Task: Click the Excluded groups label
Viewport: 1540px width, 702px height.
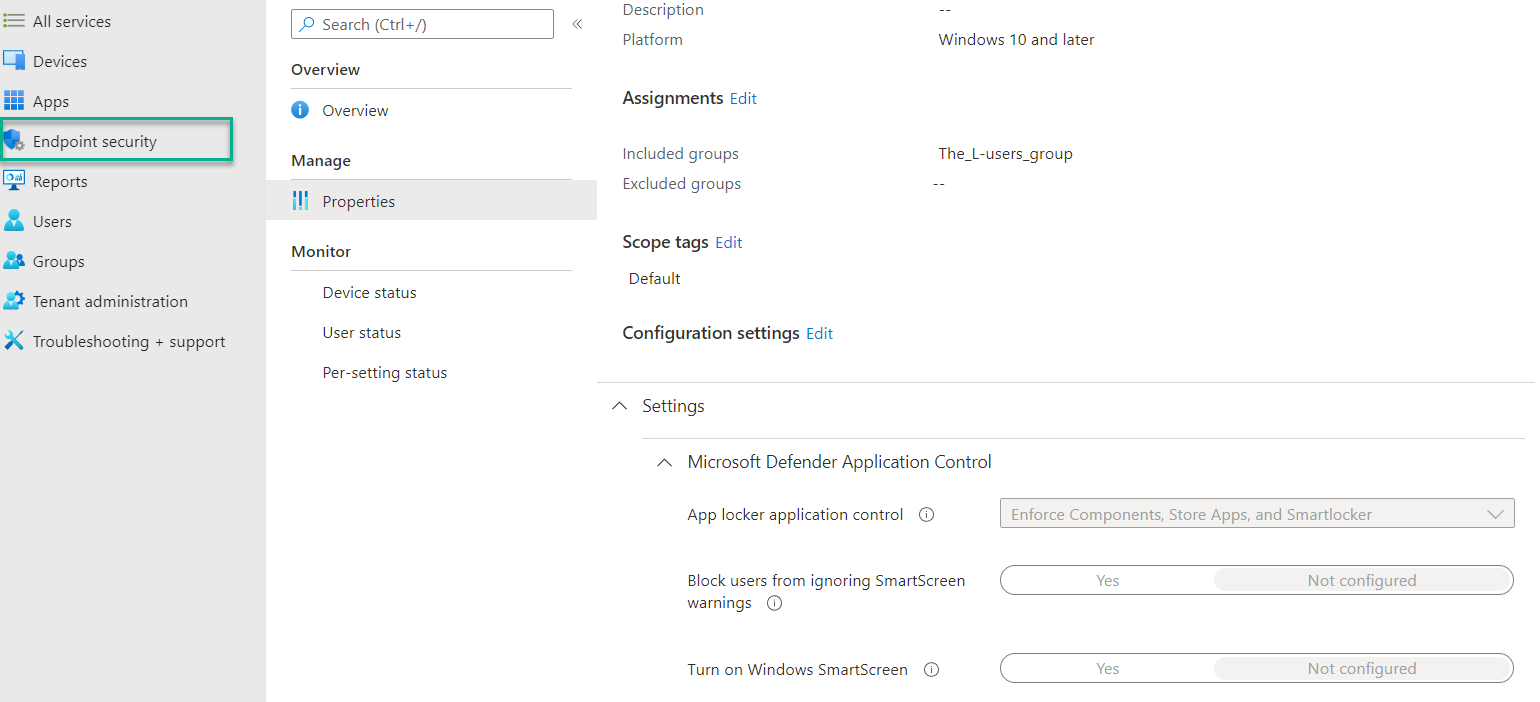Action: click(x=681, y=183)
